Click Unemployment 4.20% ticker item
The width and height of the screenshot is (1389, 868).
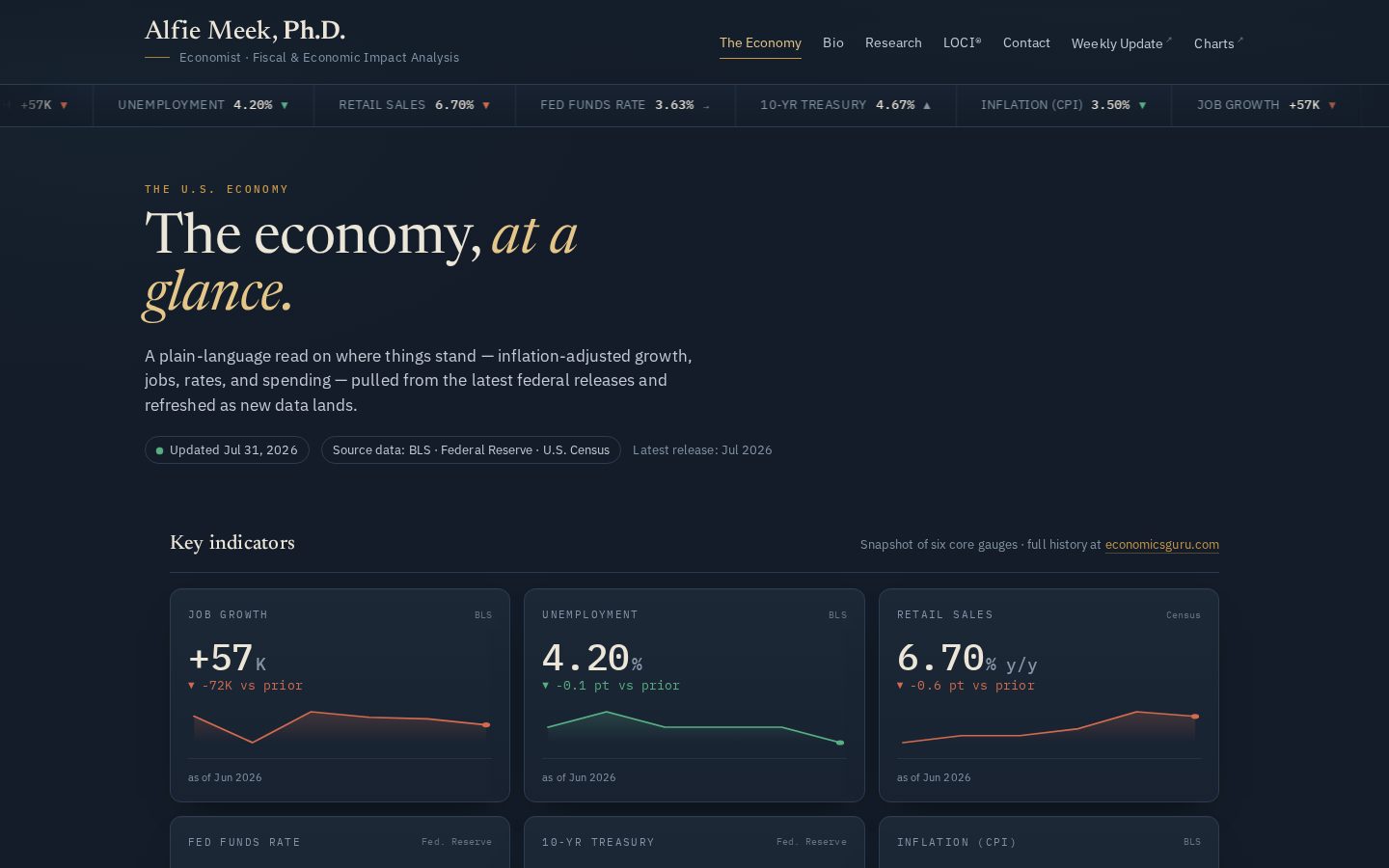[204, 105]
